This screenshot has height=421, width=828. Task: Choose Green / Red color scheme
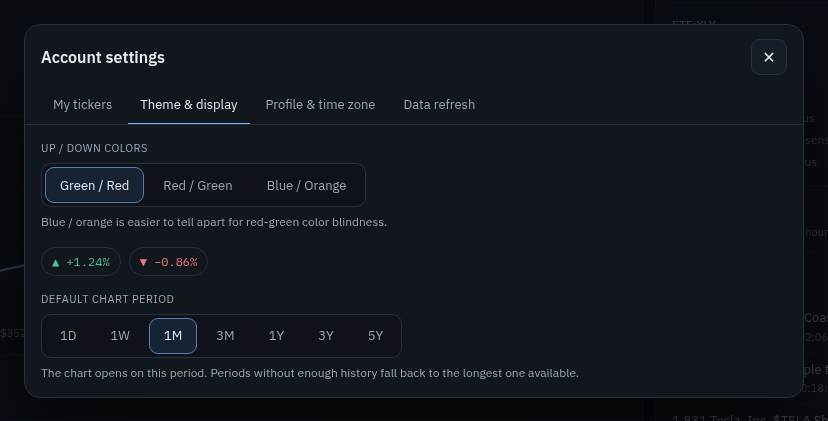(95, 185)
